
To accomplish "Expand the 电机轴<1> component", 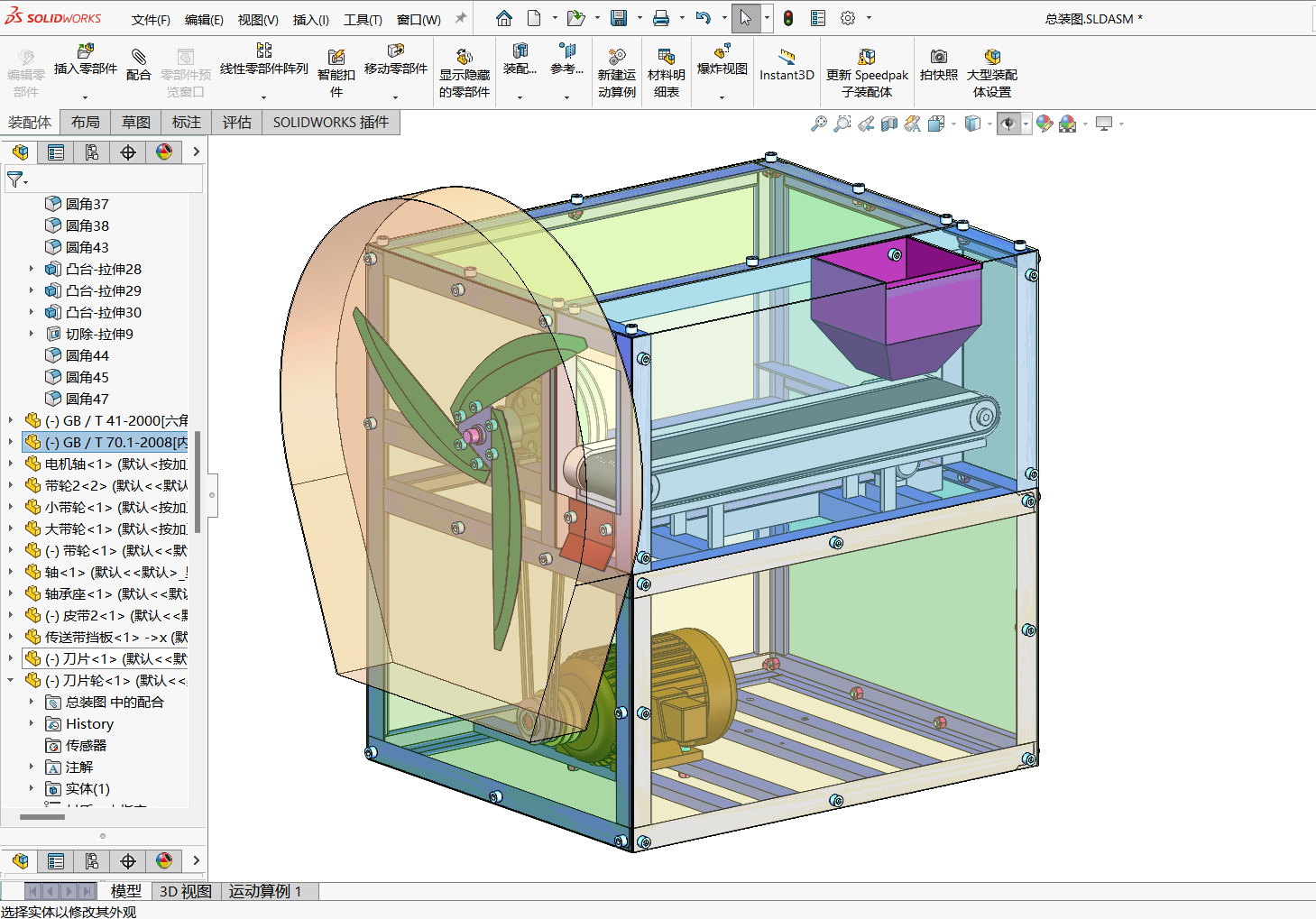I will (11, 464).
